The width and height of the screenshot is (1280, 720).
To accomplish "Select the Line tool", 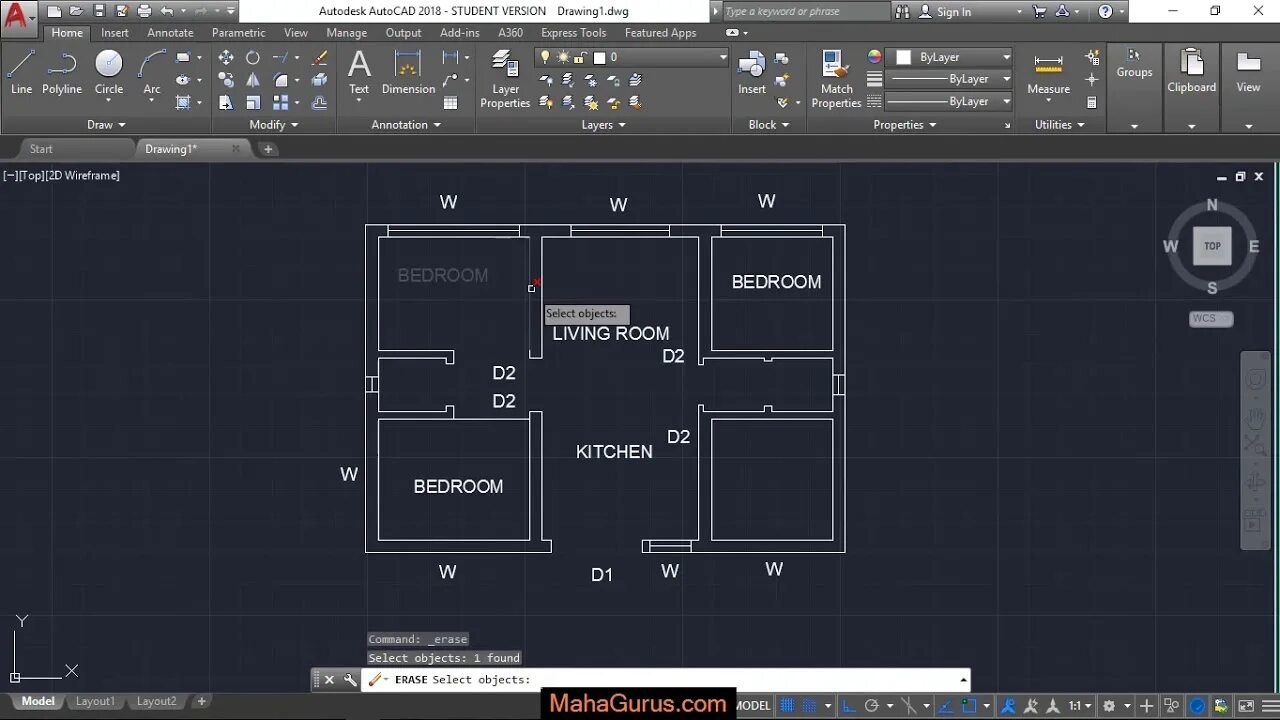I will (x=21, y=73).
